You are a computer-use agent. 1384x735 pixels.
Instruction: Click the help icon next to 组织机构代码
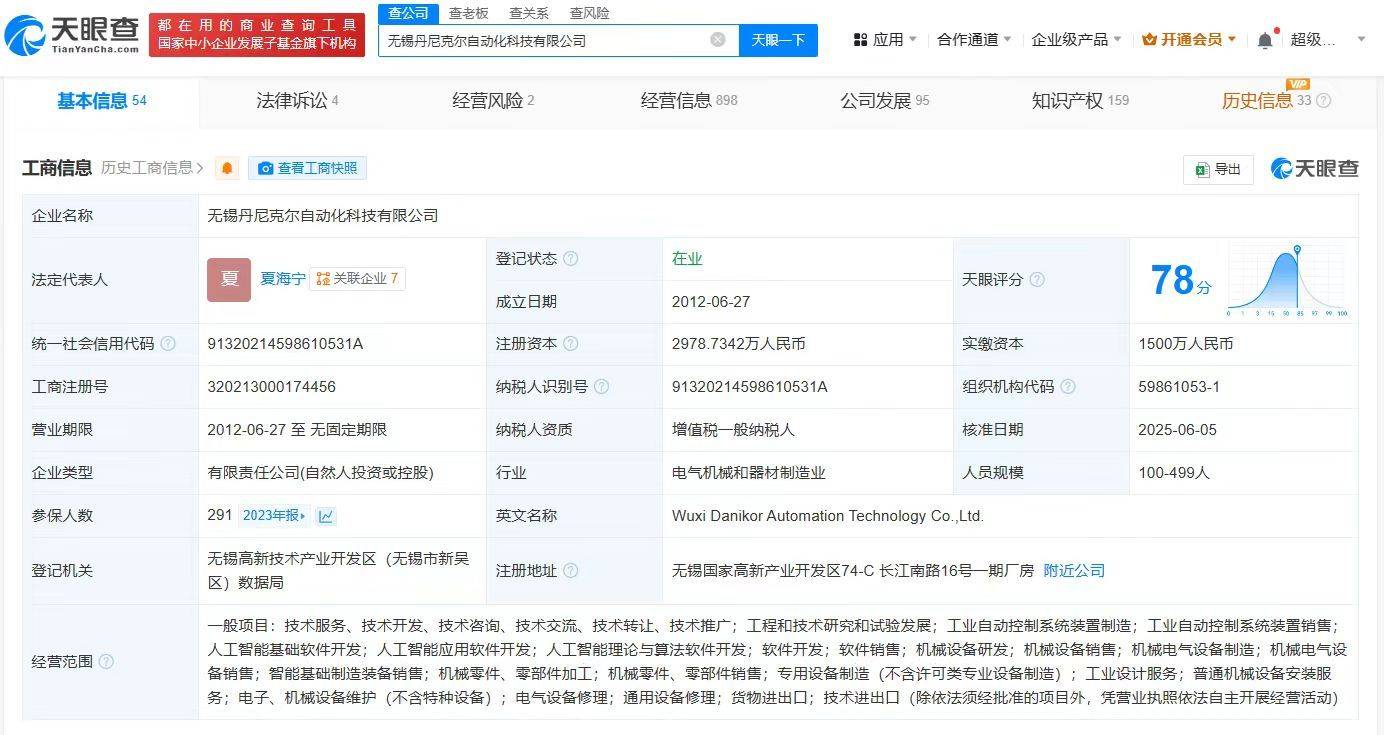click(x=1068, y=387)
